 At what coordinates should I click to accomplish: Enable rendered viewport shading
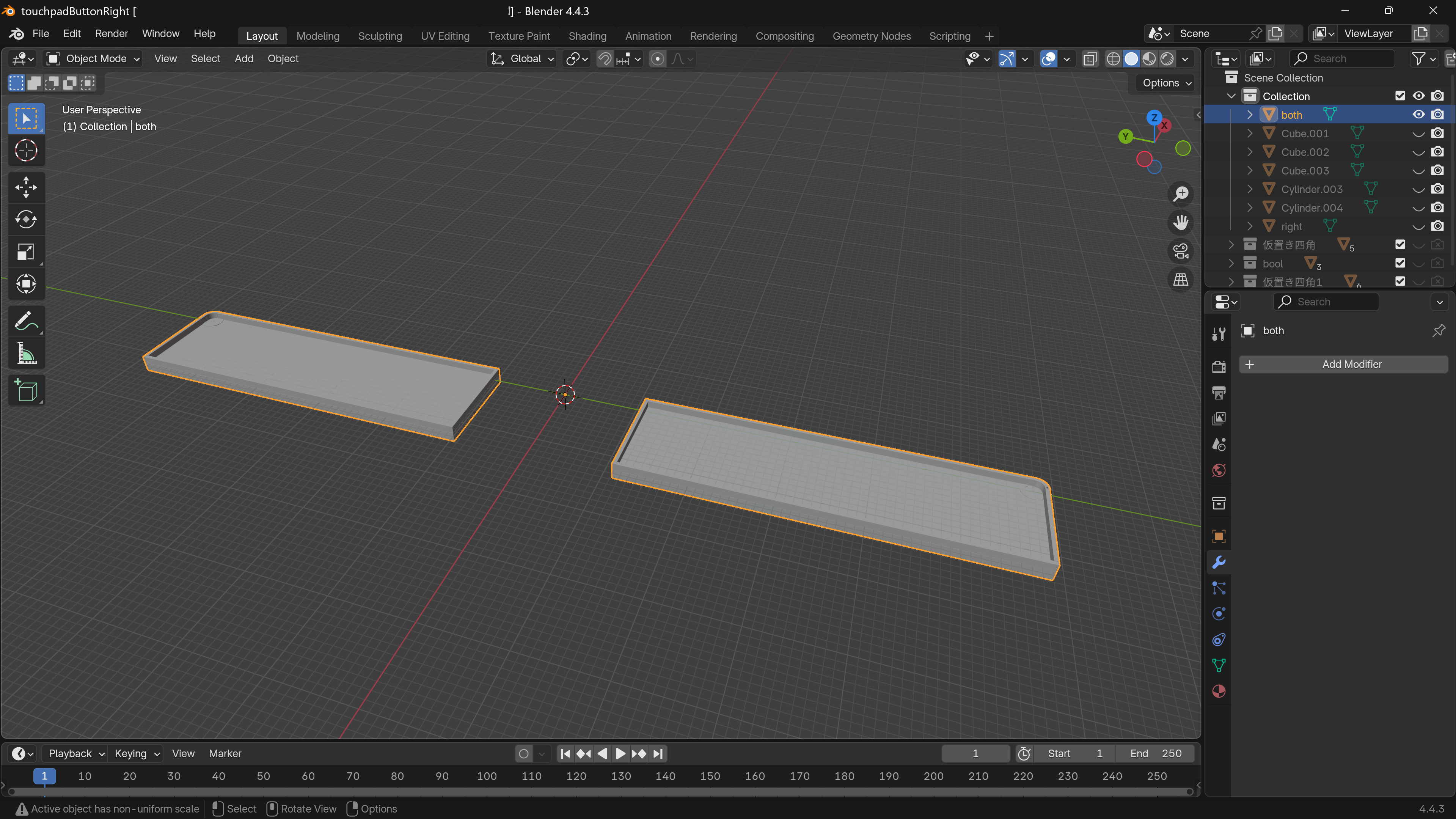click(1167, 59)
